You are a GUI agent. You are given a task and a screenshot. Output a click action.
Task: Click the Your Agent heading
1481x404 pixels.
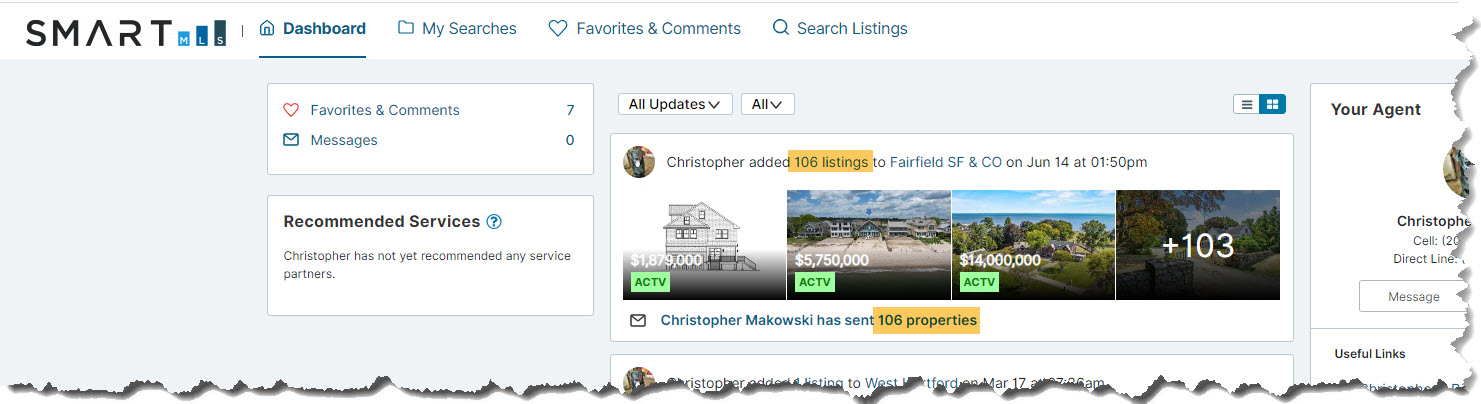click(1376, 110)
